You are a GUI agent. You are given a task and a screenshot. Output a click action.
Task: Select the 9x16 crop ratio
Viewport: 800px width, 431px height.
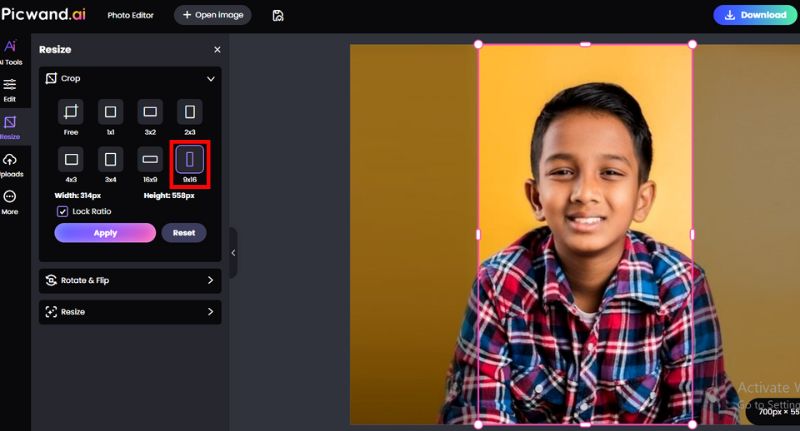tap(190, 159)
